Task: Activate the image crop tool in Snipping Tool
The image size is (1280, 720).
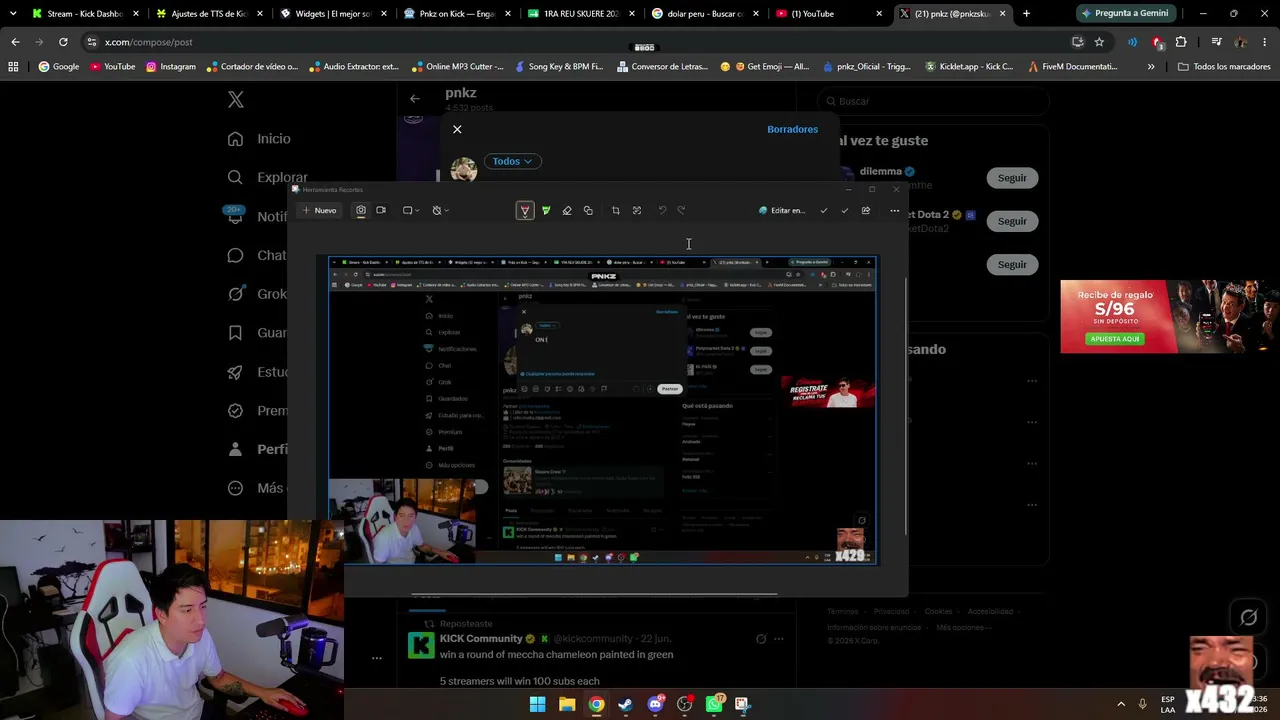Action: tap(616, 210)
